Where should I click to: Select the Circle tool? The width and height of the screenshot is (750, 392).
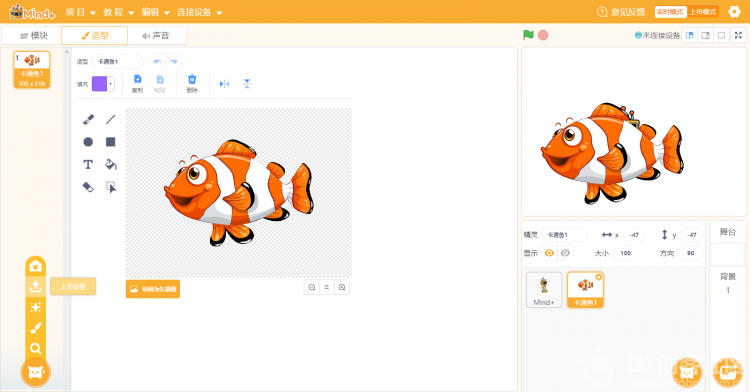click(88, 142)
